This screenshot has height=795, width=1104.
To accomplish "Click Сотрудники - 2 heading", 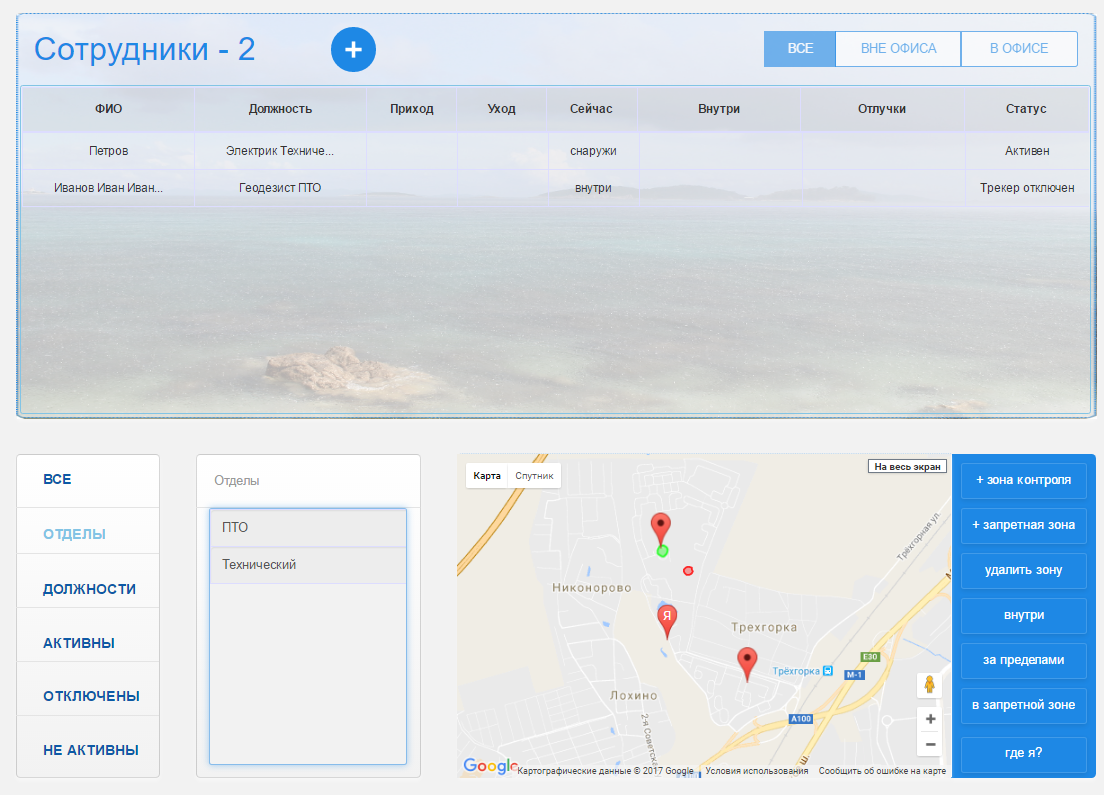I will [x=144, y=49].
